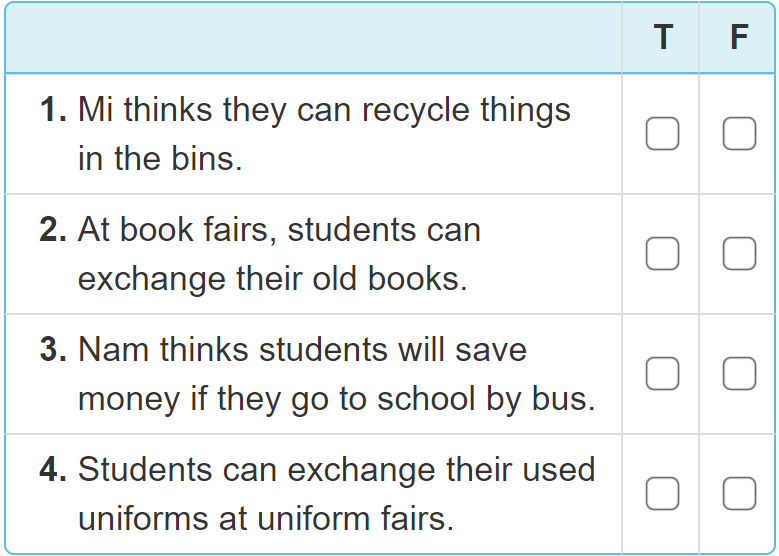Select True for the uniform fairs statement

click(662, 494)
